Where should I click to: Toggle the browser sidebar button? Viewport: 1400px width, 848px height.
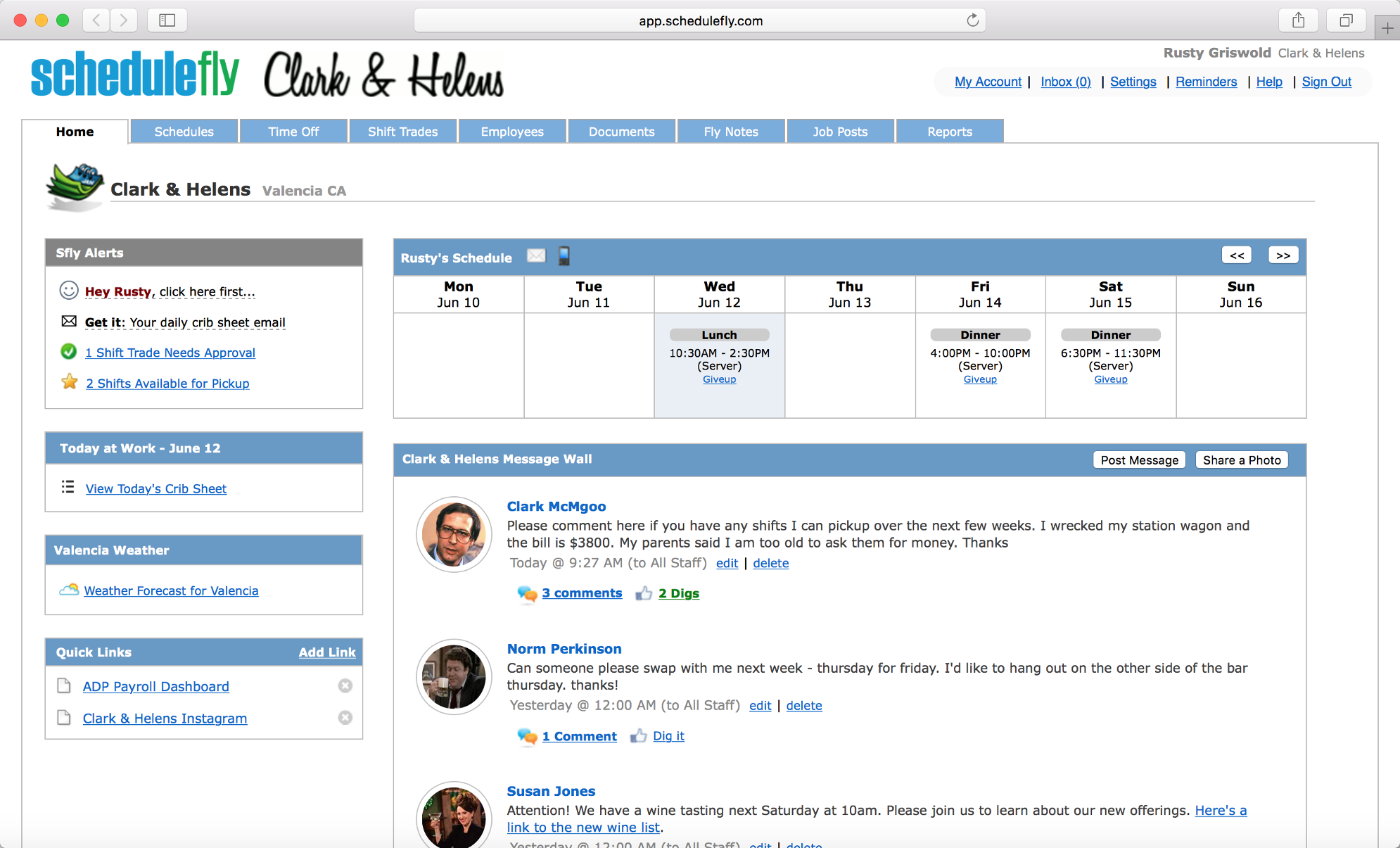point(167,20)
